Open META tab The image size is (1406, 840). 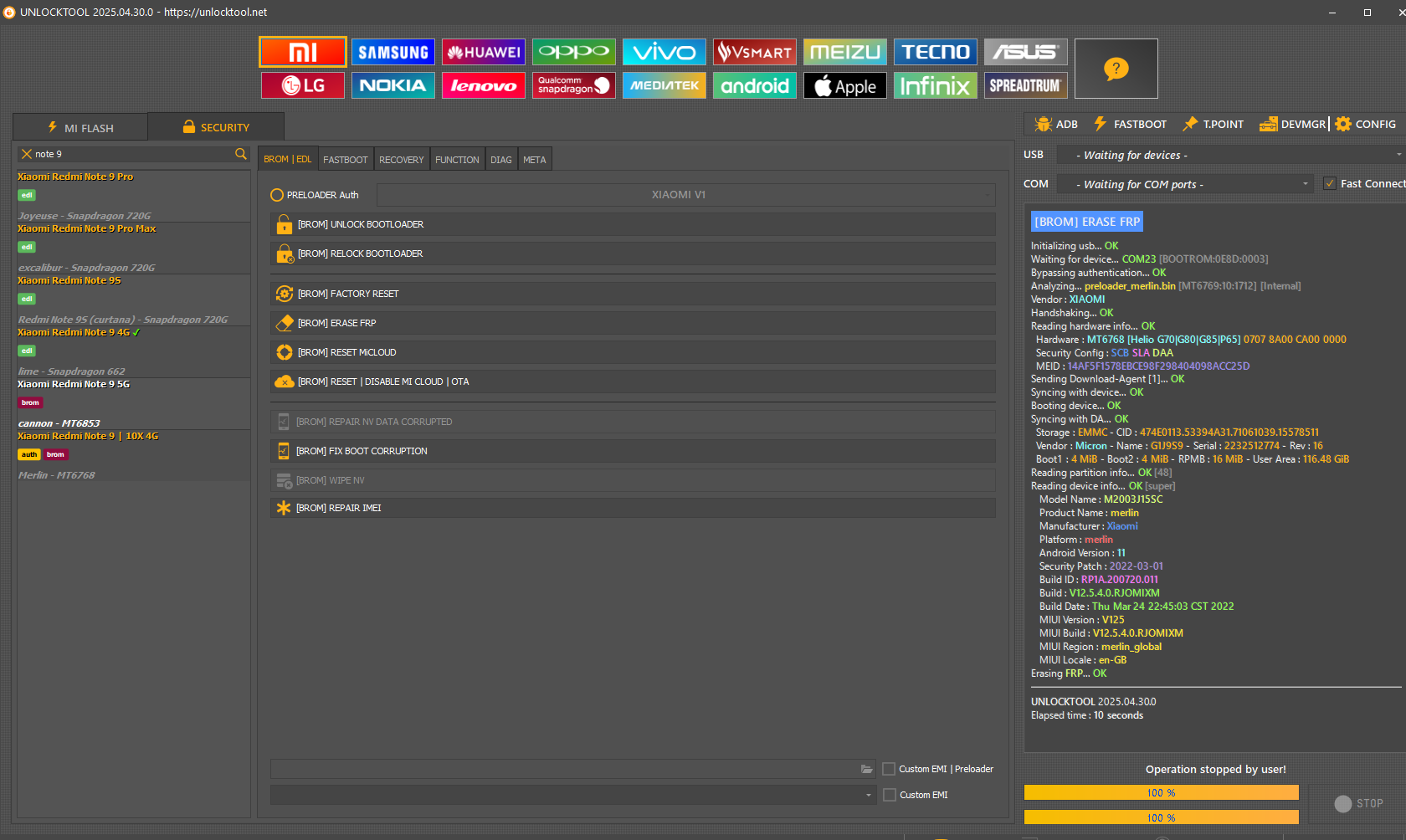pyautogui.click(x=535, y=159)
